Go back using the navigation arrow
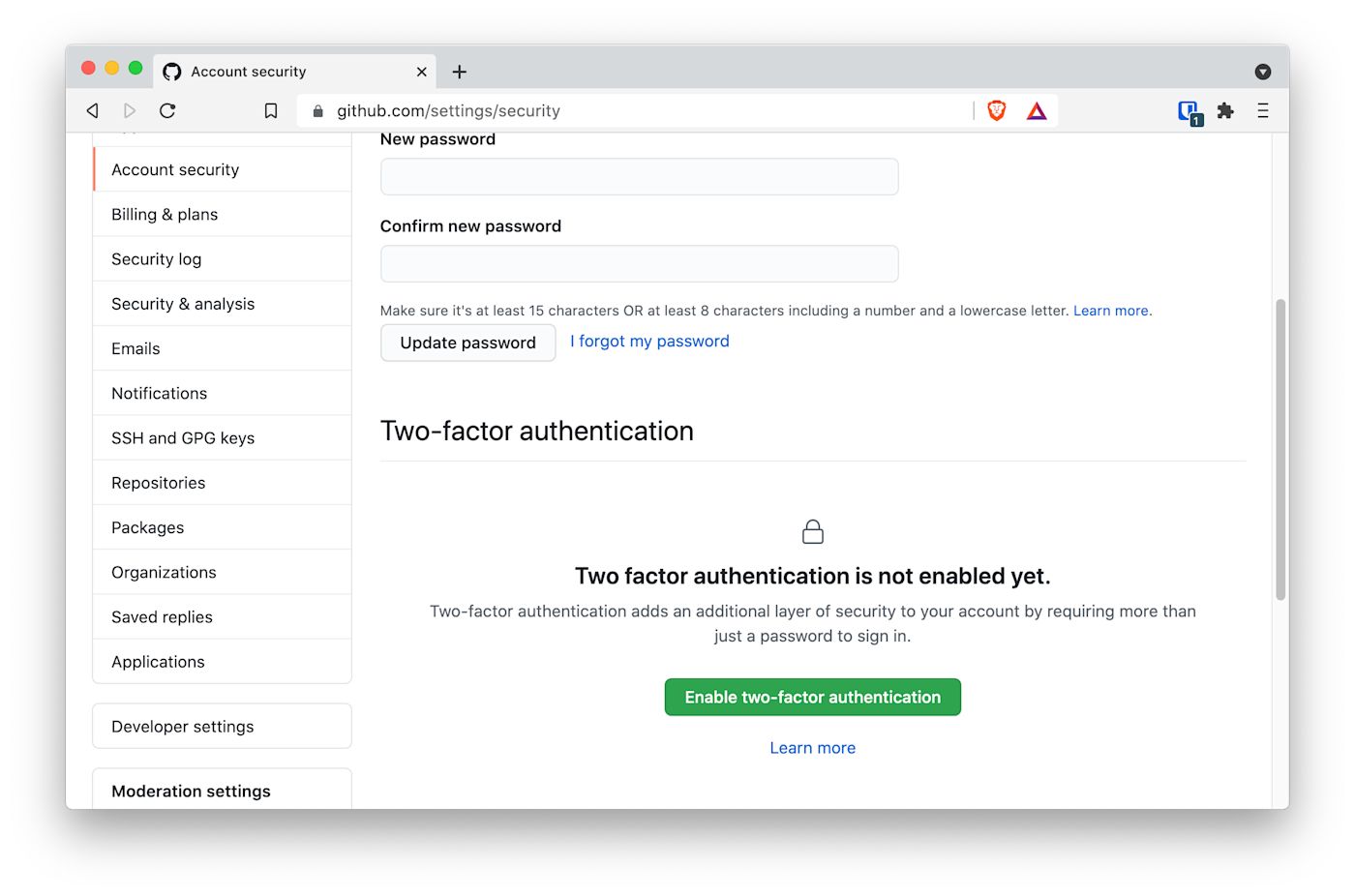 [92, 110]
